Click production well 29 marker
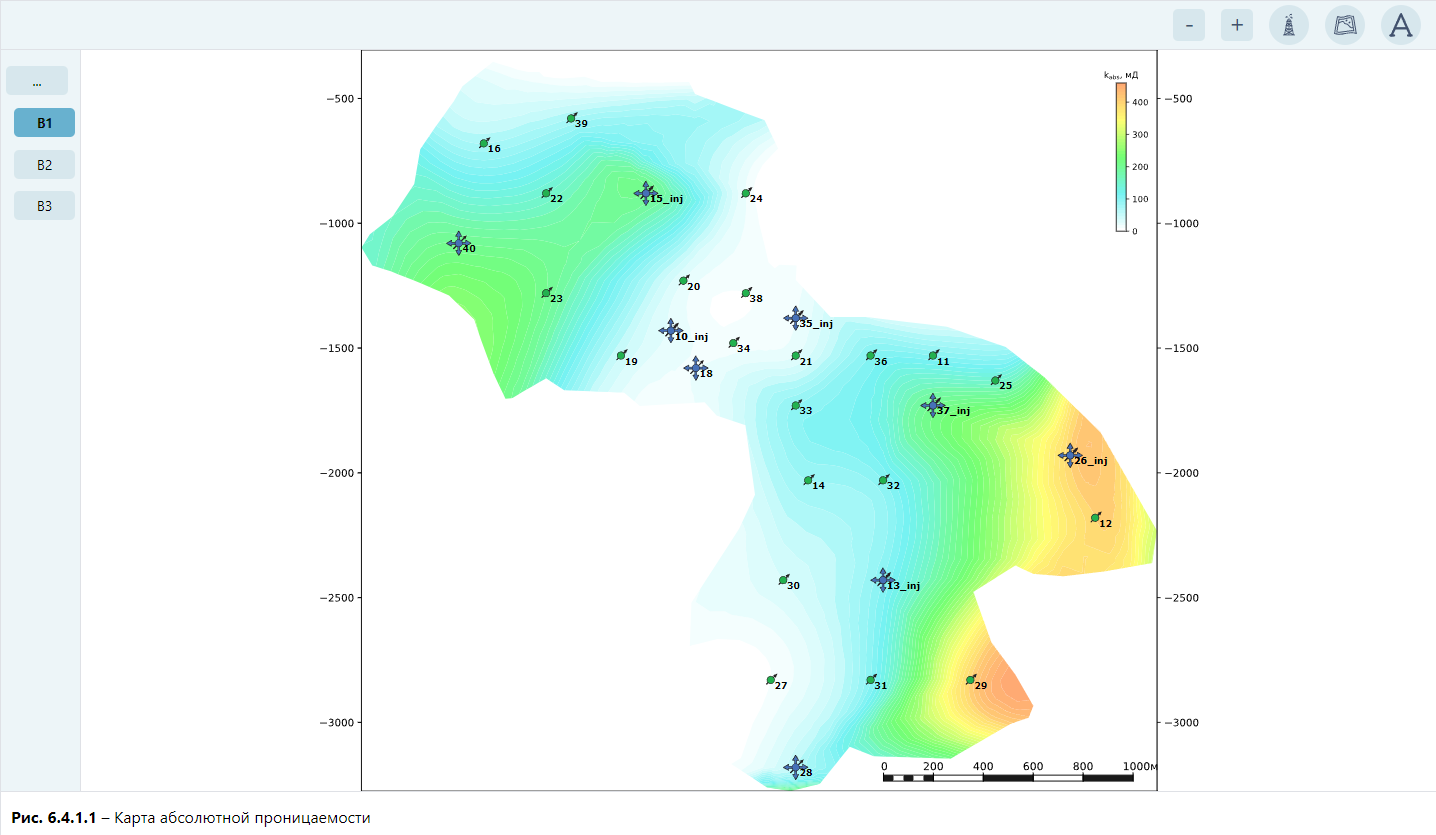The height and width of the screenshot is (835, 1436). pos(970,680)
